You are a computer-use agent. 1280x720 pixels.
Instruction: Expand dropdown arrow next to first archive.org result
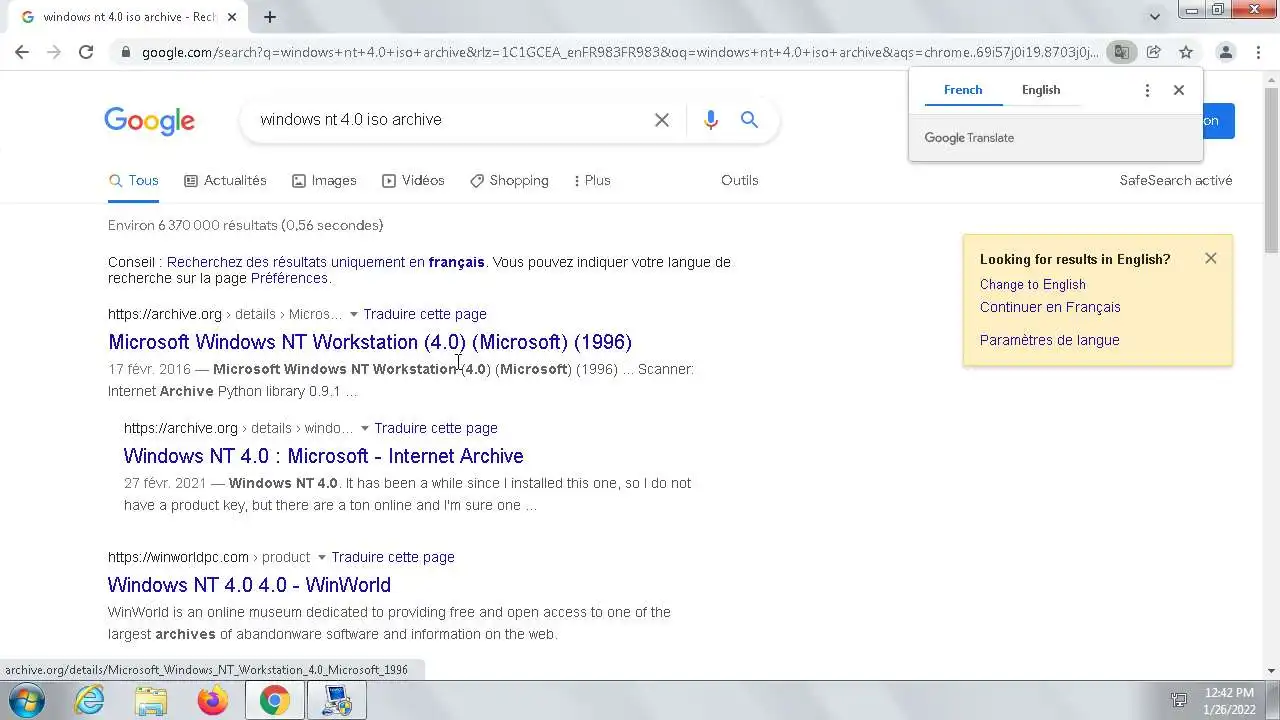353,315
